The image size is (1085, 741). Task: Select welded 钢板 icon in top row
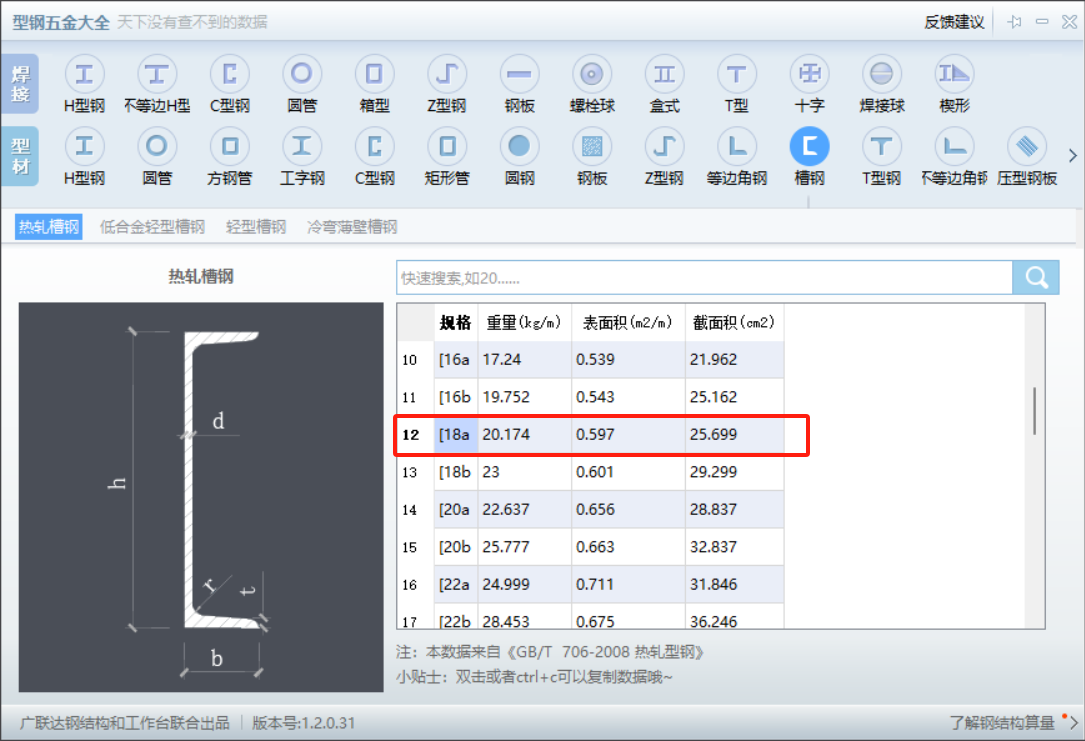pos(519,74)
